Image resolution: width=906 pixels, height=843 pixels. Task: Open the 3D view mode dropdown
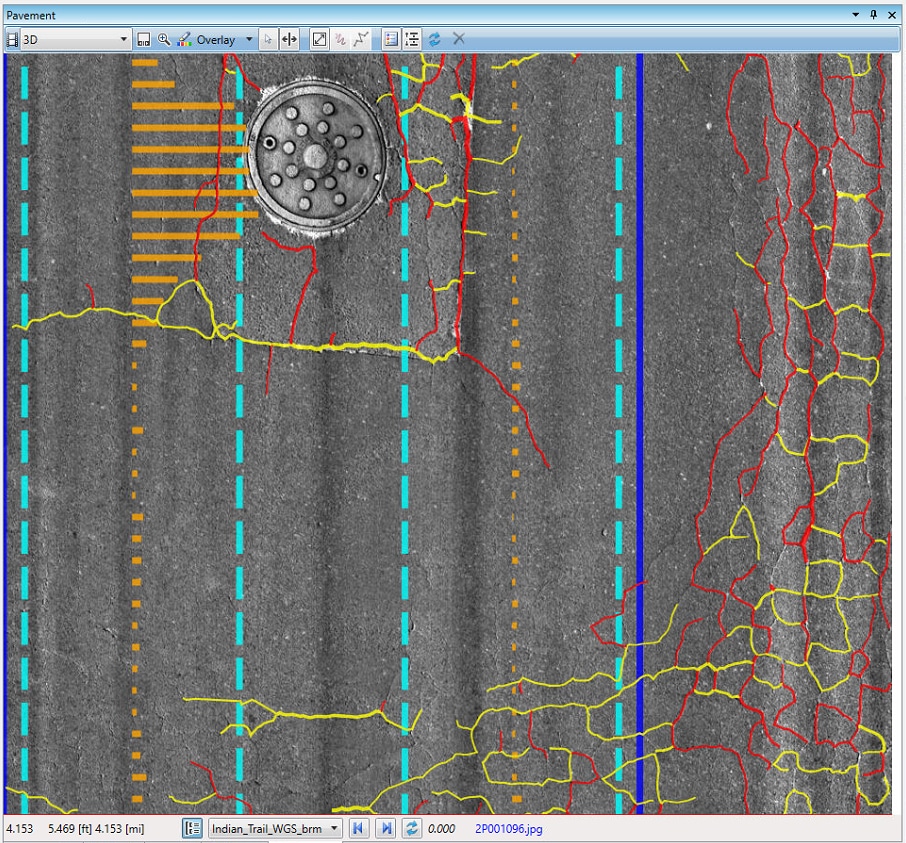click(124, 40)
